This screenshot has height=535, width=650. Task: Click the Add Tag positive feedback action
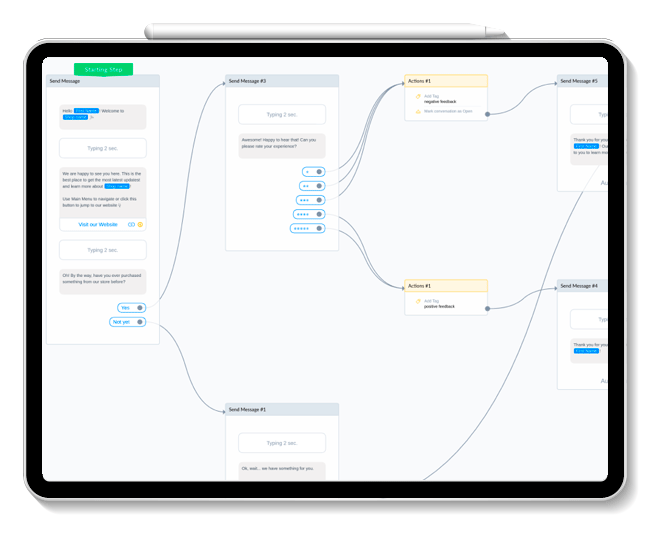[x=435, y=304]
